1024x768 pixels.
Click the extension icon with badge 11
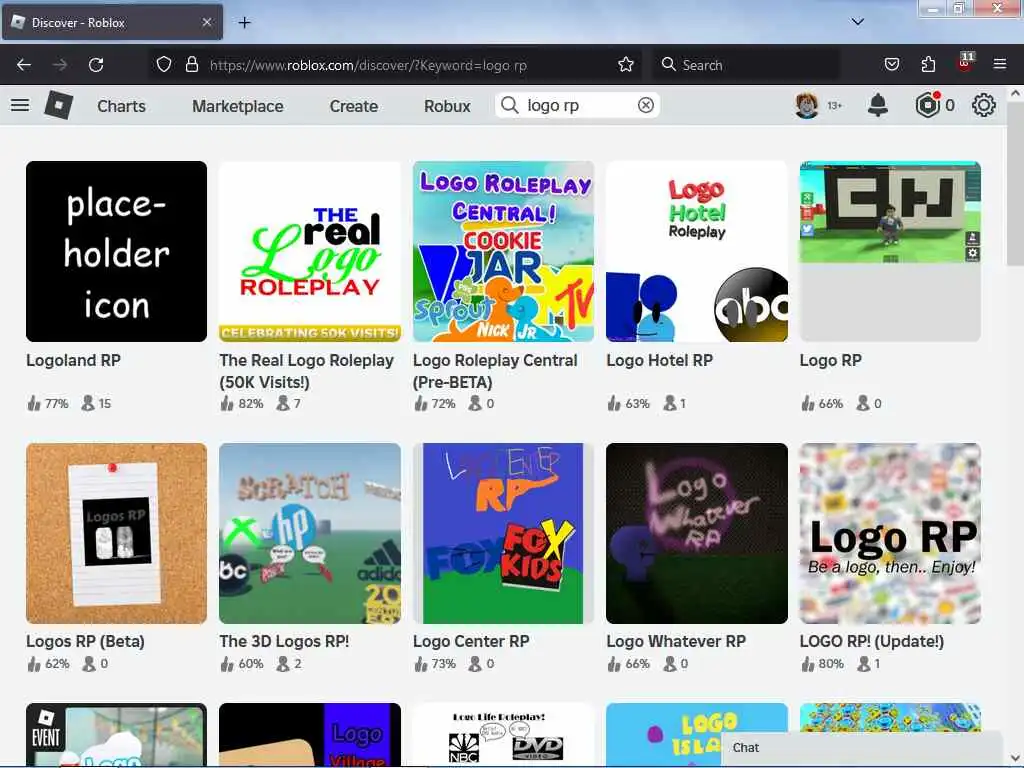coord(965,63)
